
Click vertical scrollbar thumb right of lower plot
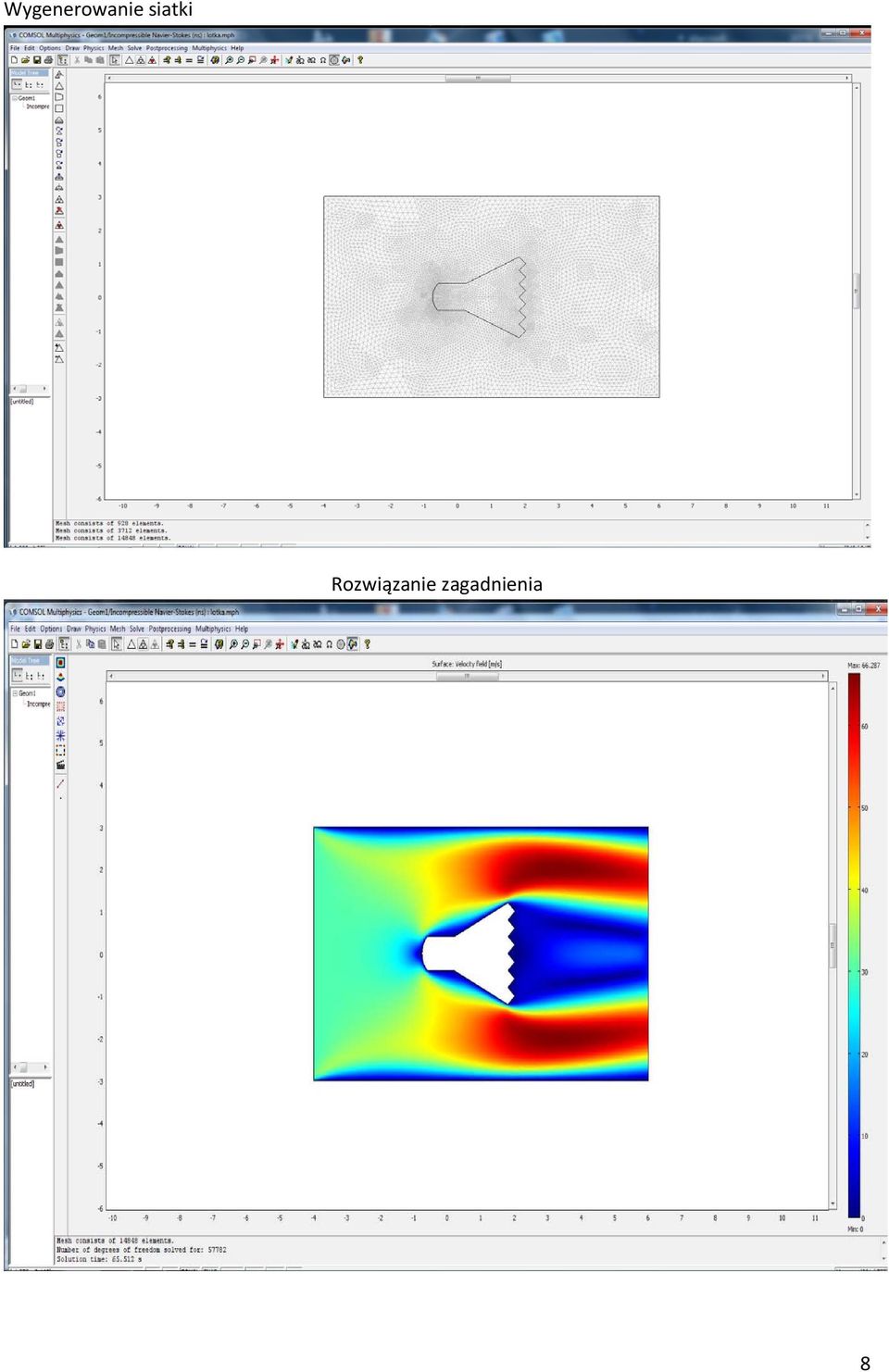click(x=832, y=945)
